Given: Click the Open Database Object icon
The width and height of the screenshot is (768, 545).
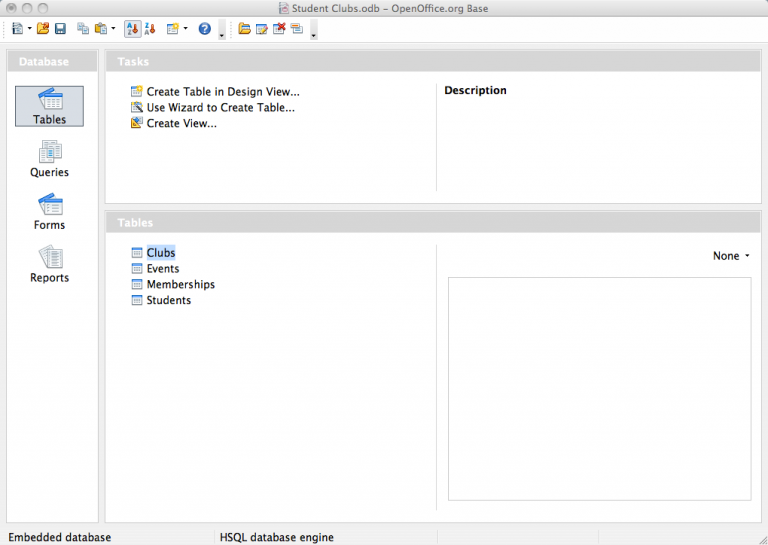Looking at the screenshot, I should coord(244,29).
